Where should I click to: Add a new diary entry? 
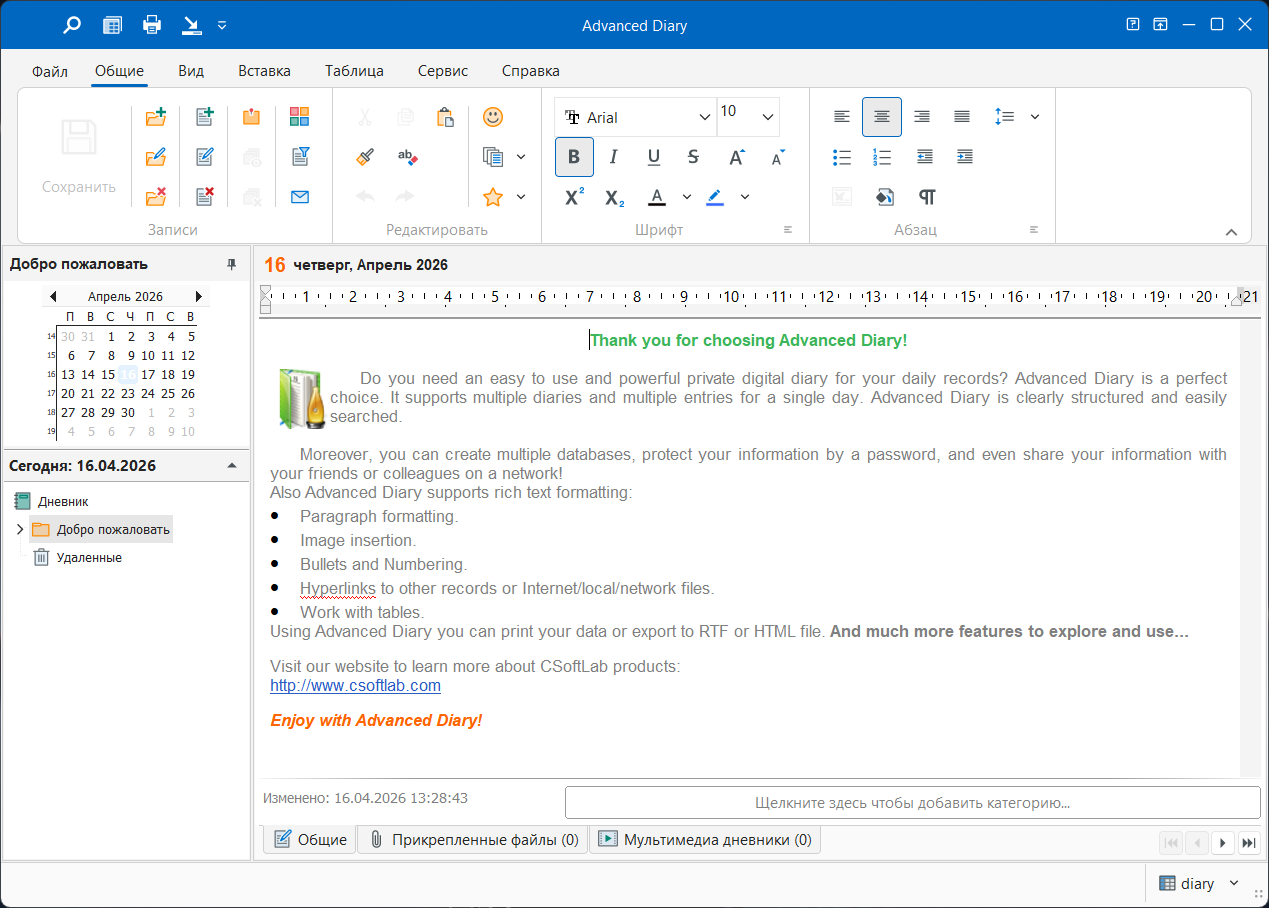204,117
